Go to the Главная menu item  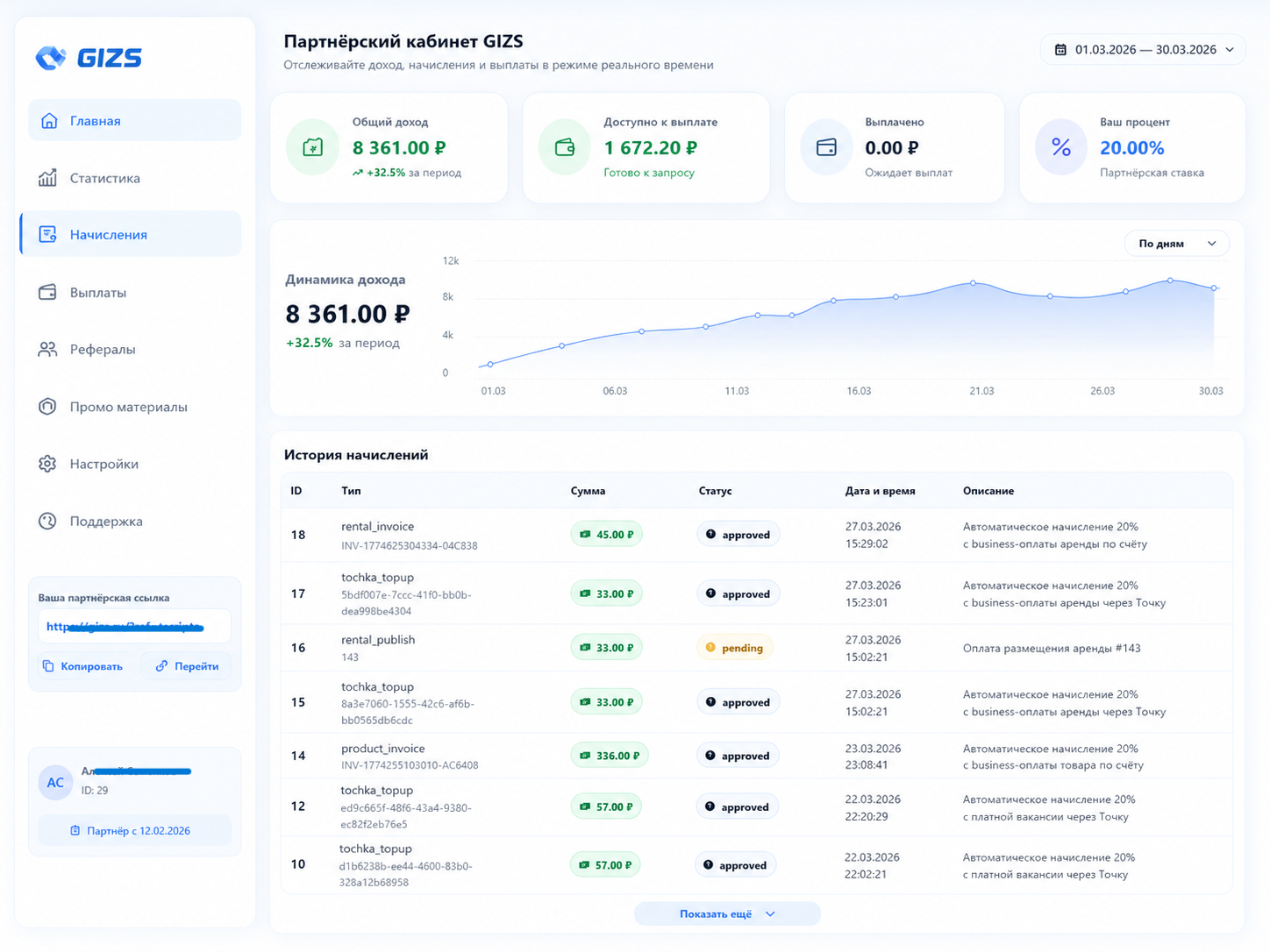[x=134, y=120]
